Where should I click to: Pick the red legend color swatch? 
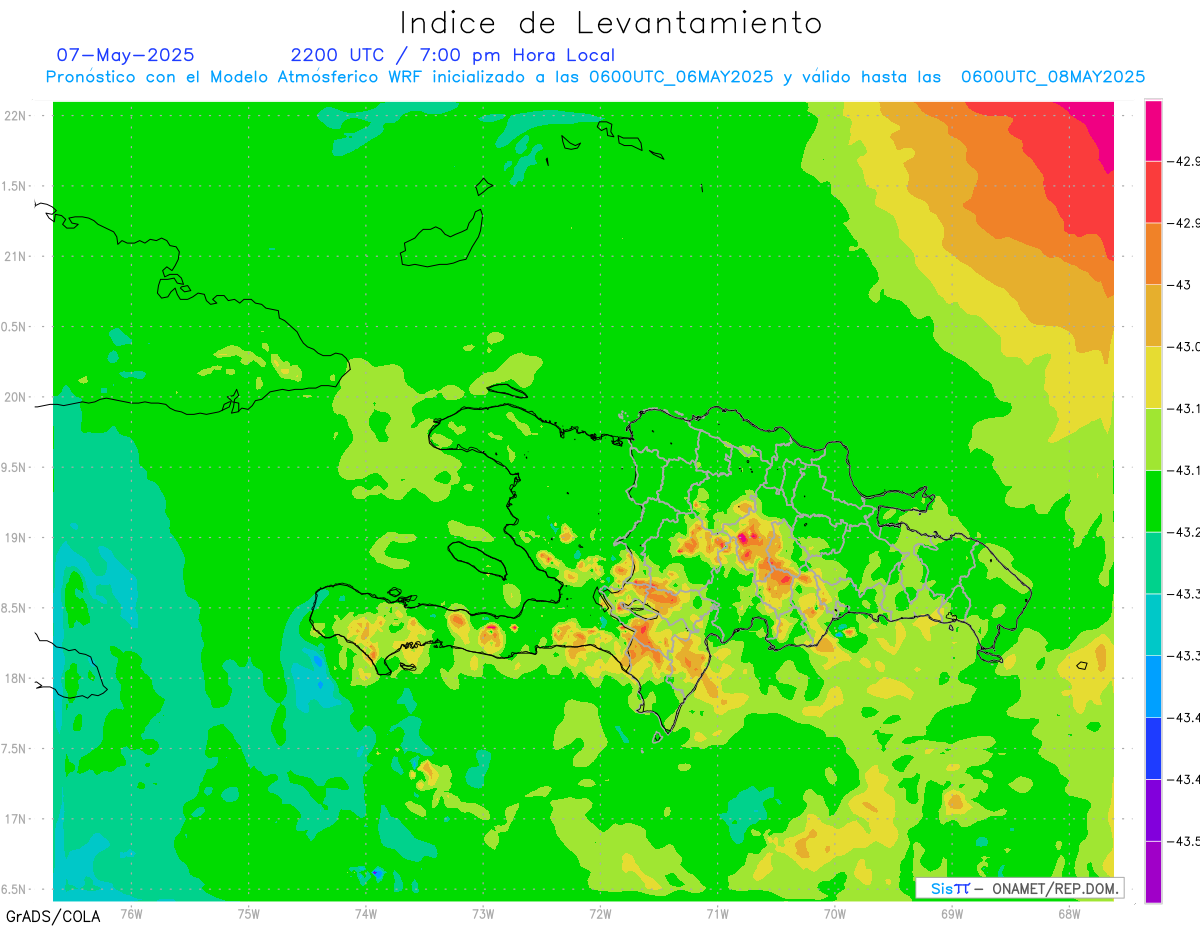[x=1153, y=192]
